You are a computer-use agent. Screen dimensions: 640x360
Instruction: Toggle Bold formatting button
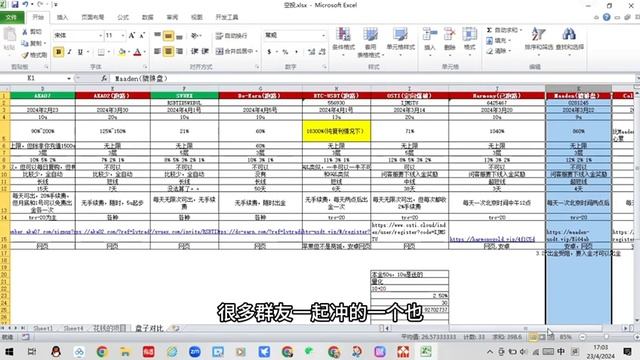[58, 52]
